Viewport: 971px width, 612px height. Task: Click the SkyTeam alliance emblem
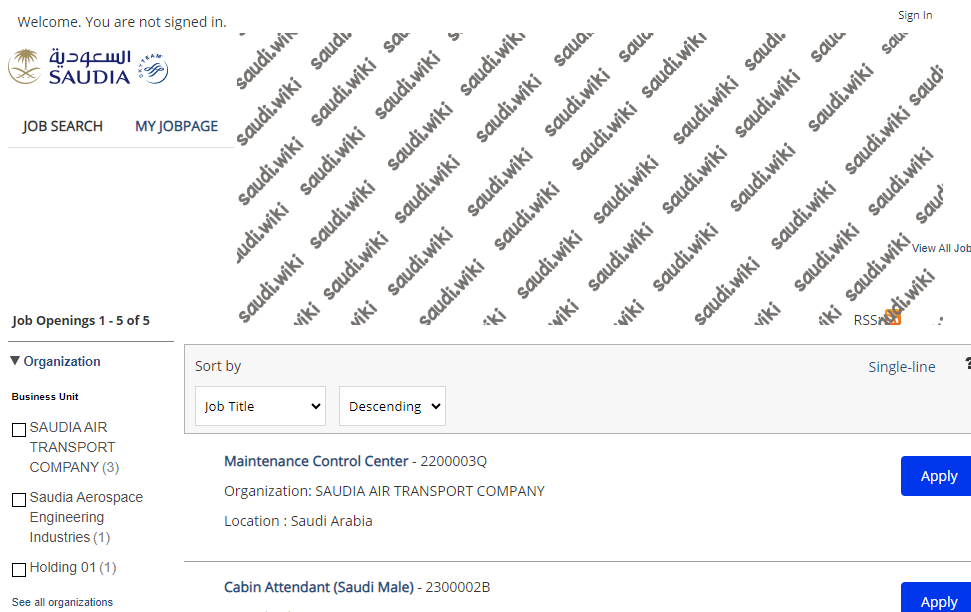click(x=153, y=69)
